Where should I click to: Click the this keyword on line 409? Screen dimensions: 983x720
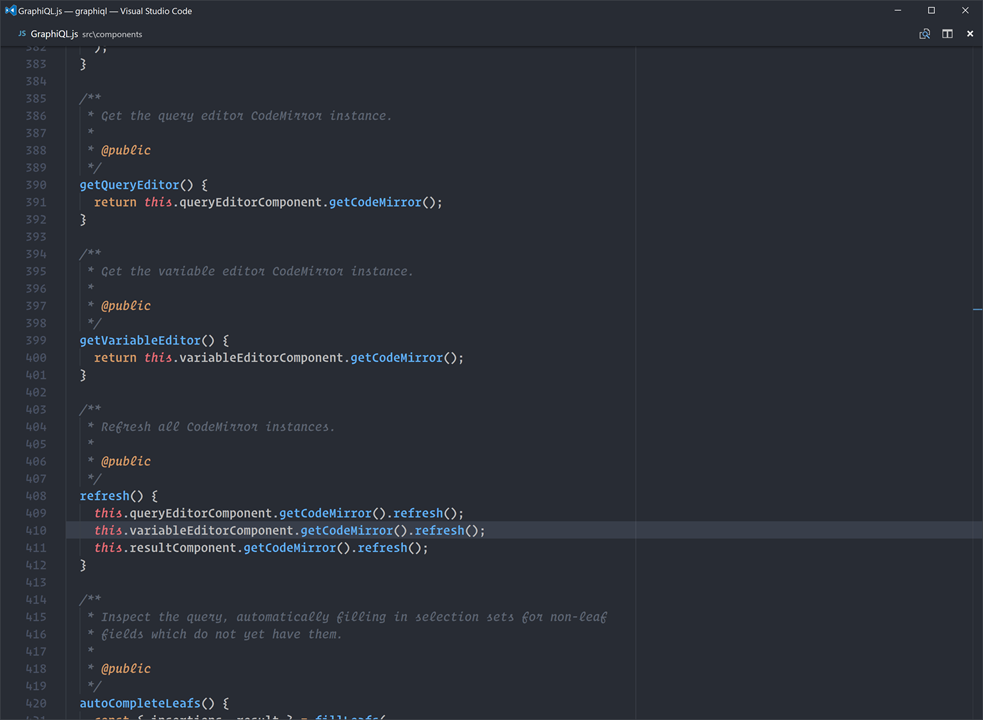(108, 514)
